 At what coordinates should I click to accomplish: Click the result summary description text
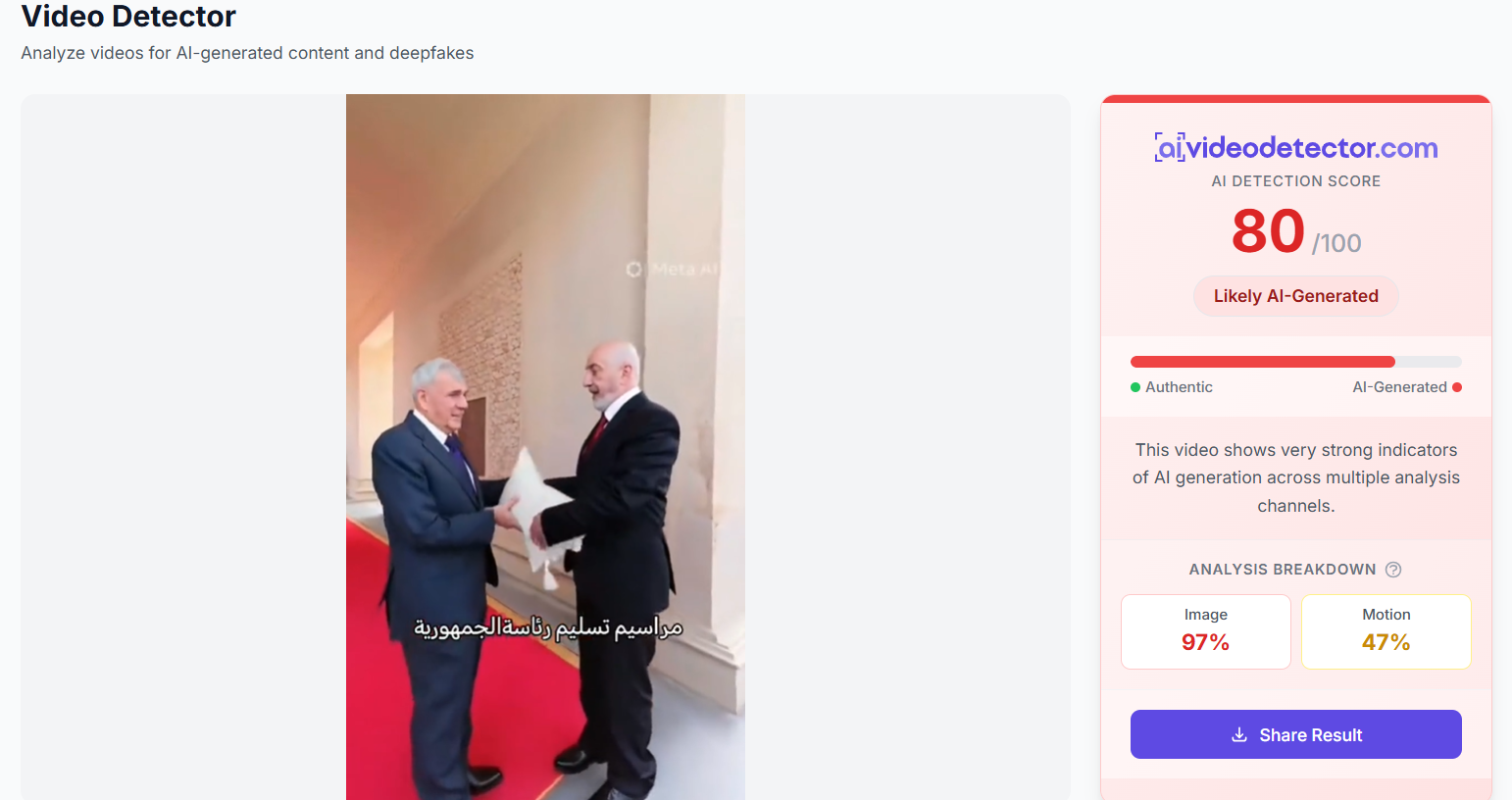tap(1295, 477)
